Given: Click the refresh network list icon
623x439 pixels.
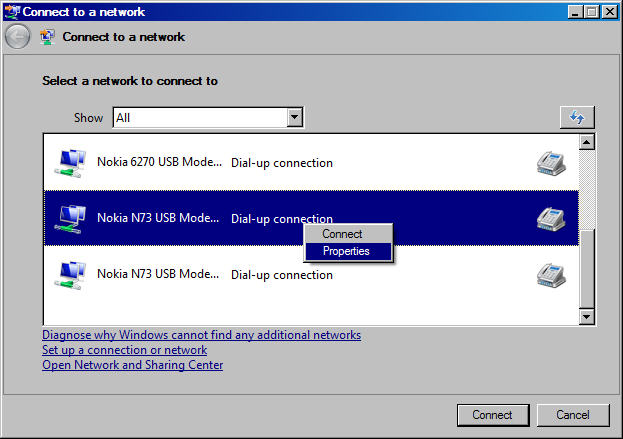Looking at the screenshot, I should coord(576,117).
